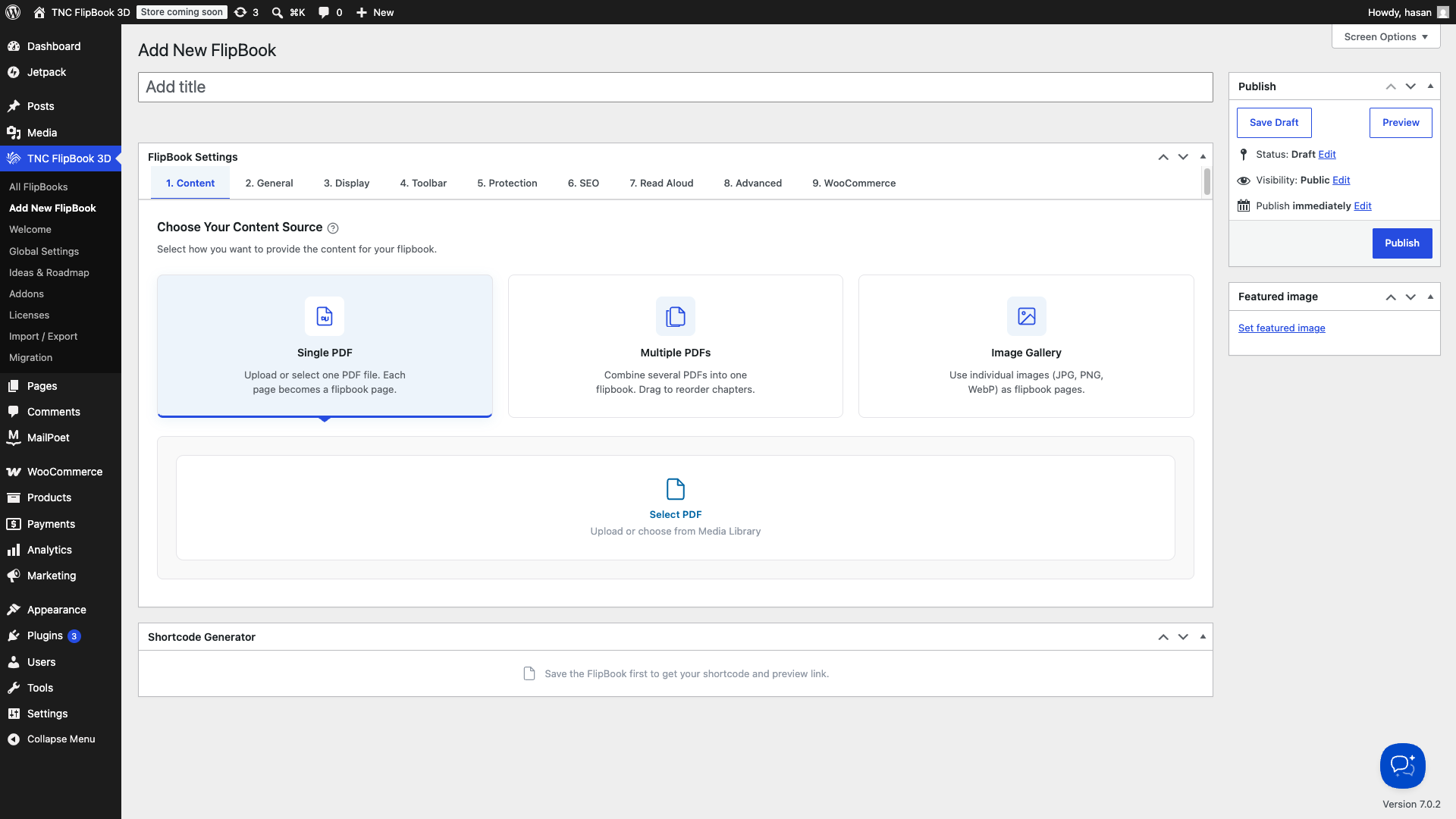Select the Image Gallery content source card
This screenshot has width=1456, height=819.
(1026, 346)
